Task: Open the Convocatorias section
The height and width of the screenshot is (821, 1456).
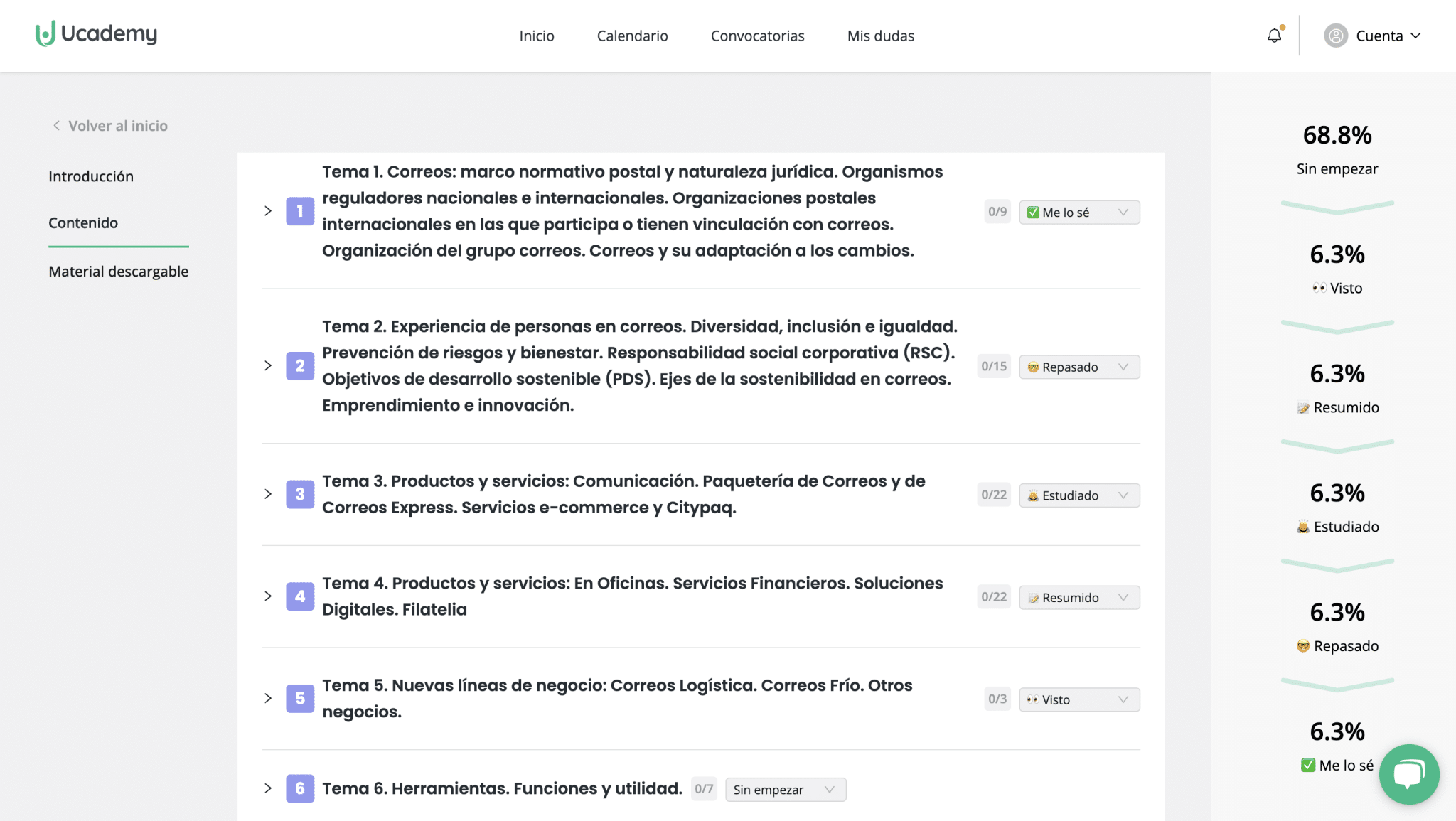Action: coord(757,36)
